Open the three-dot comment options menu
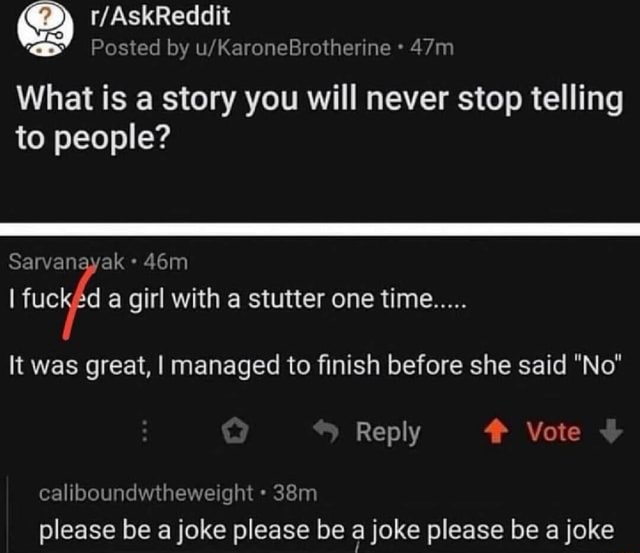Screen dimensions: 640x553 tap(144, 432)
